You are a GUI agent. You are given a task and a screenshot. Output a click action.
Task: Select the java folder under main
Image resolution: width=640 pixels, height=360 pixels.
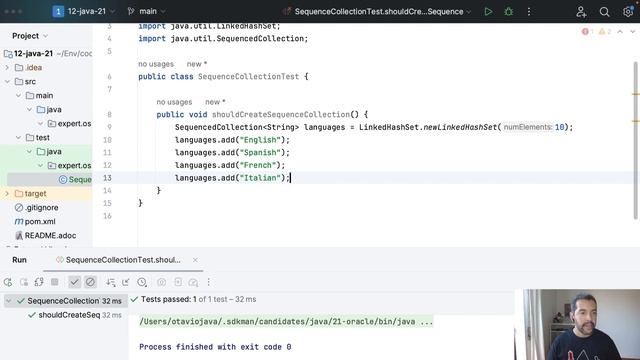click(x=49, y=110)
